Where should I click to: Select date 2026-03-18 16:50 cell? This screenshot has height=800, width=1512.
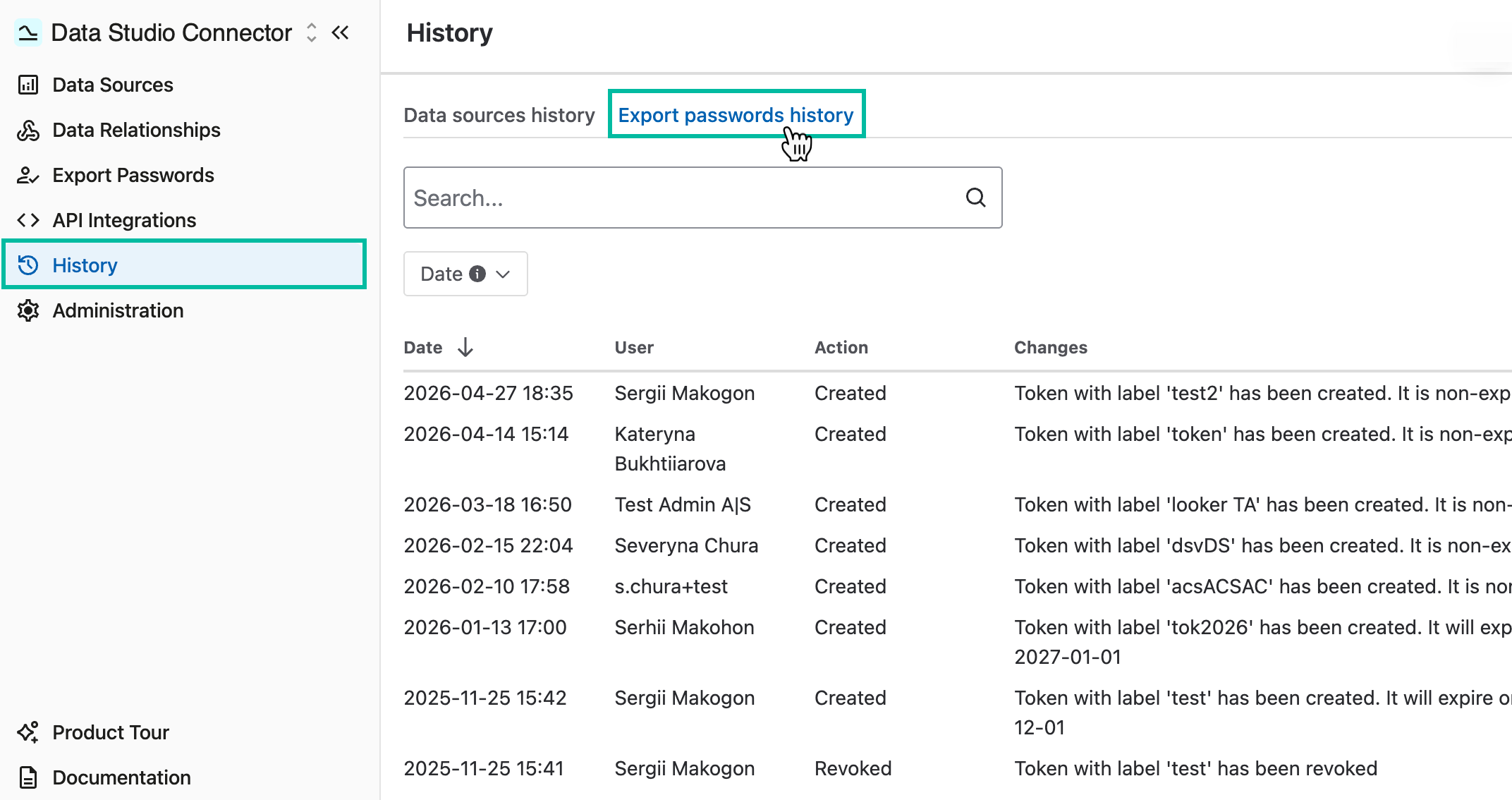coord(487,504)
